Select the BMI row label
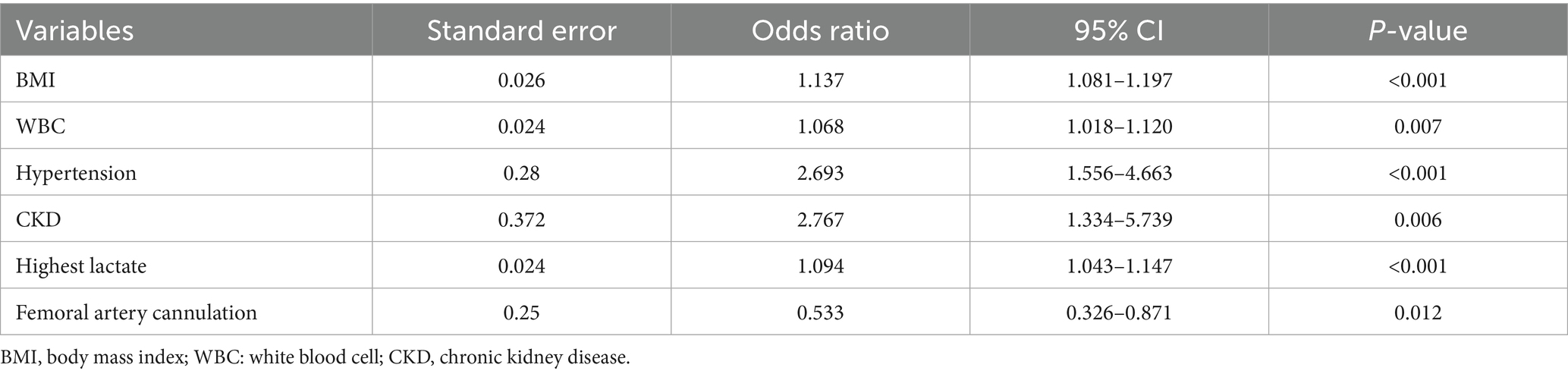The image size is (1568, 374). point(36,80)
